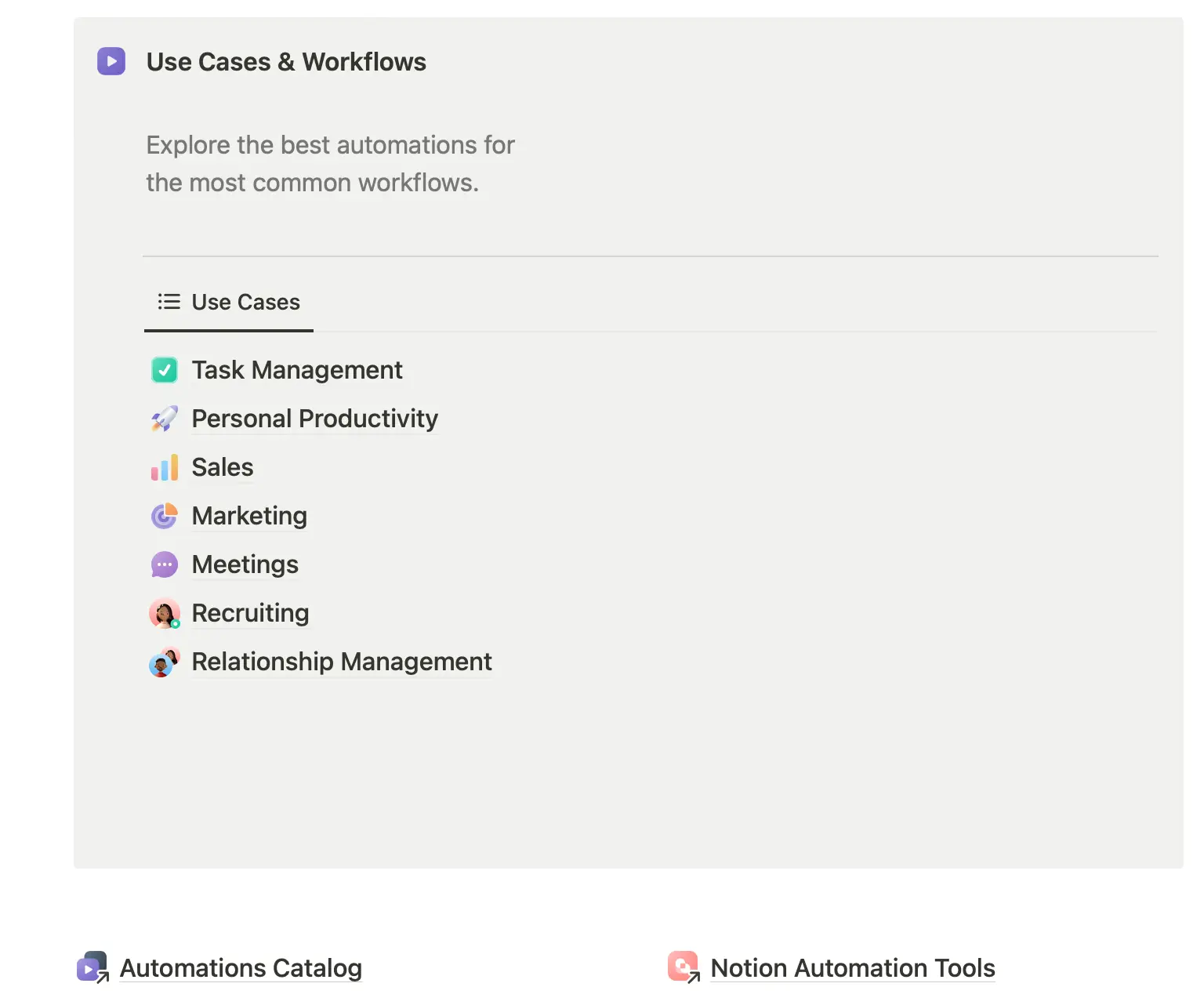Click the purple play icon beside the title

pos(110,61)
